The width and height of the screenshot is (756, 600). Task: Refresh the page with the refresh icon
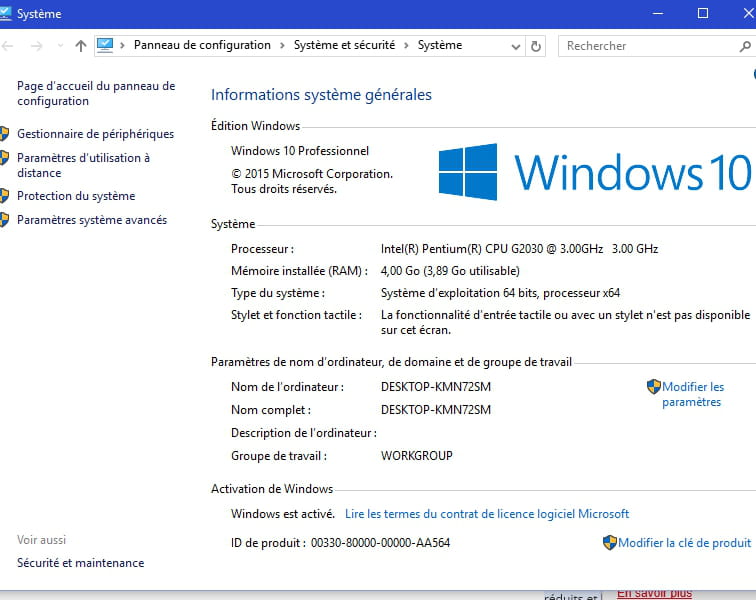click(536, 46)
